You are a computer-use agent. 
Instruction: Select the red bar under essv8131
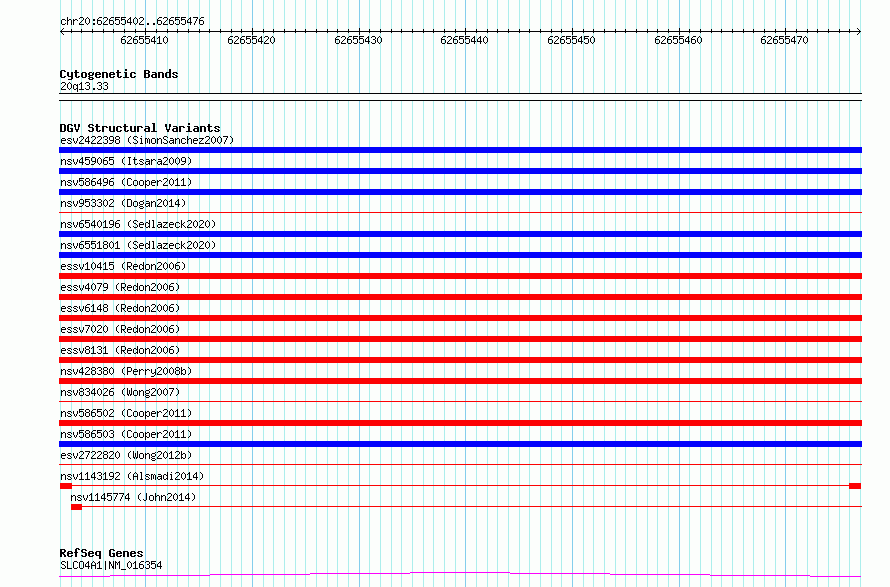[460, 360]
